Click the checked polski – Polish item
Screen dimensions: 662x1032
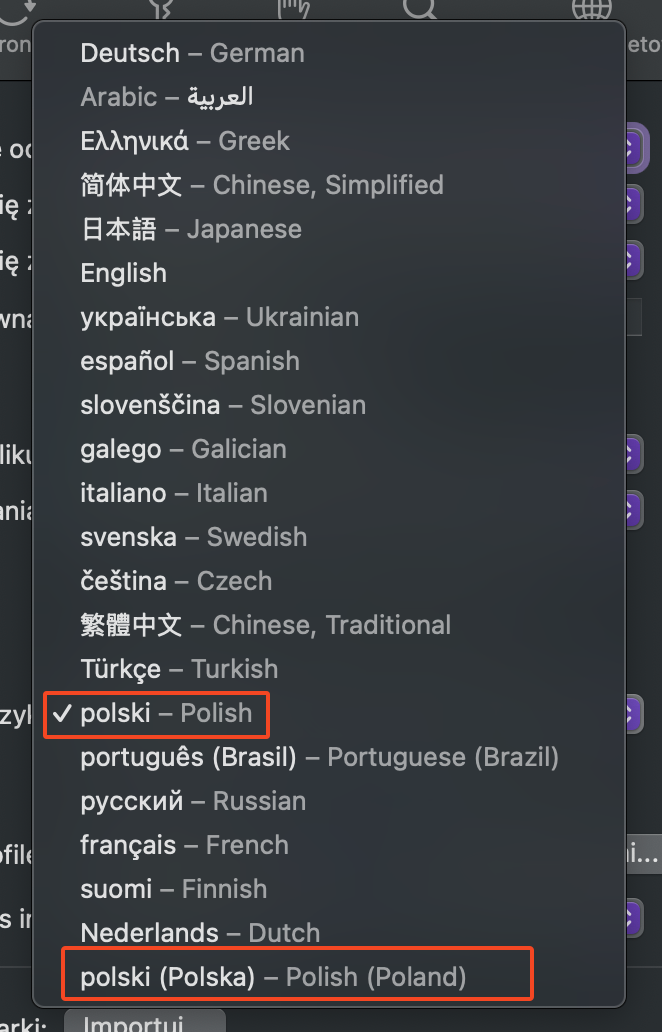[x=166, y=713]
